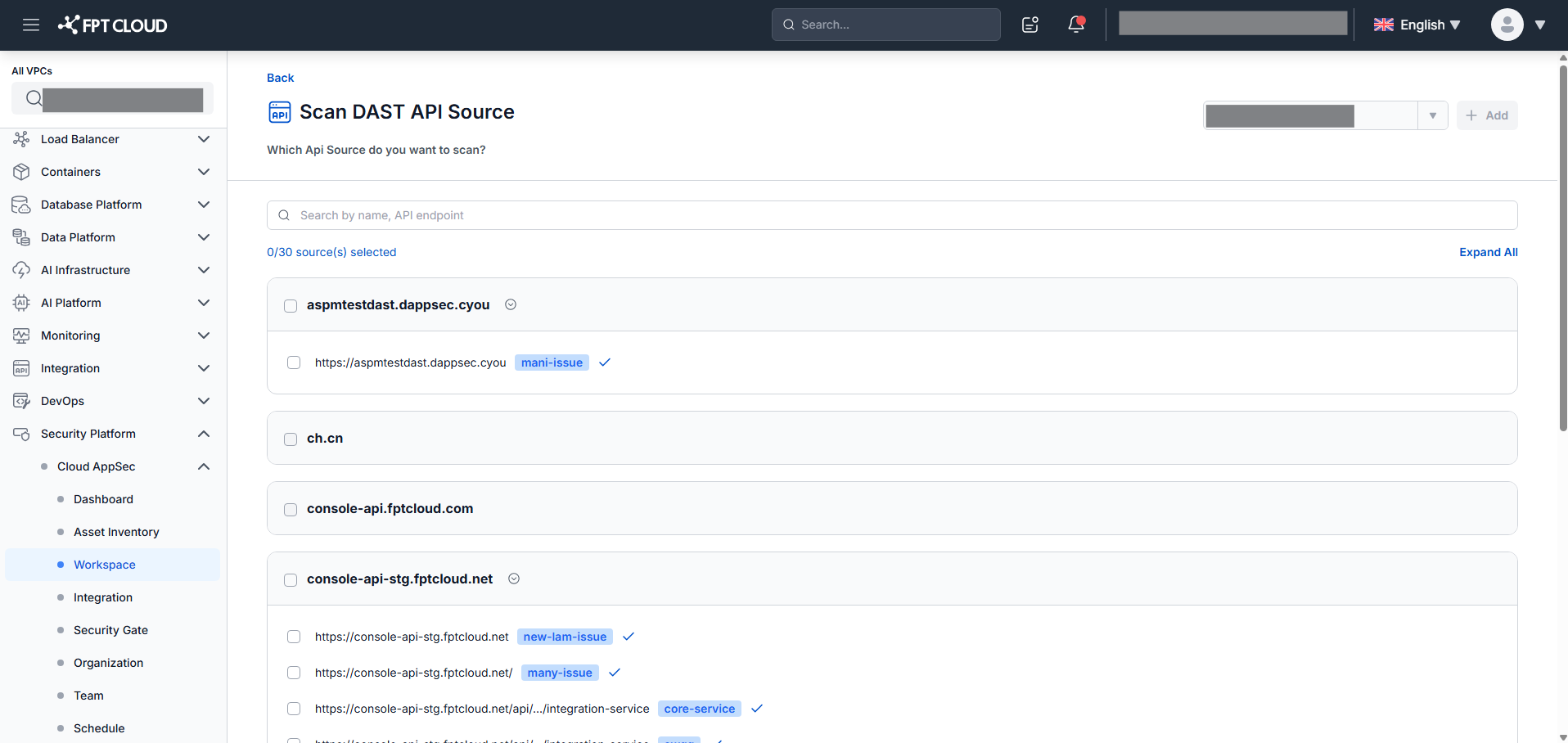
Task: Click the DevOps sidebar icon
Action: pyautogui.click(x=21, y=401)
